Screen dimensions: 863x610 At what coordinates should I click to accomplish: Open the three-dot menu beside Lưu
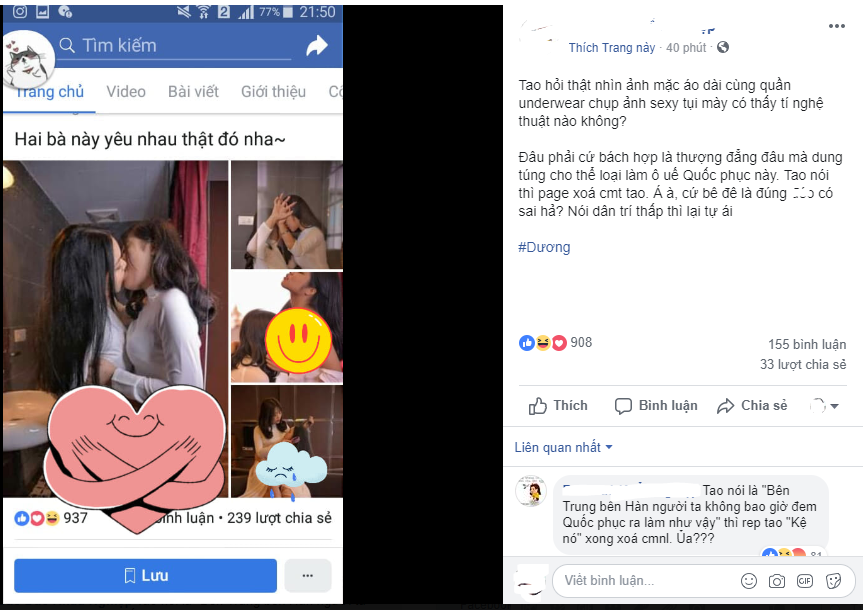tap(308, 576)
